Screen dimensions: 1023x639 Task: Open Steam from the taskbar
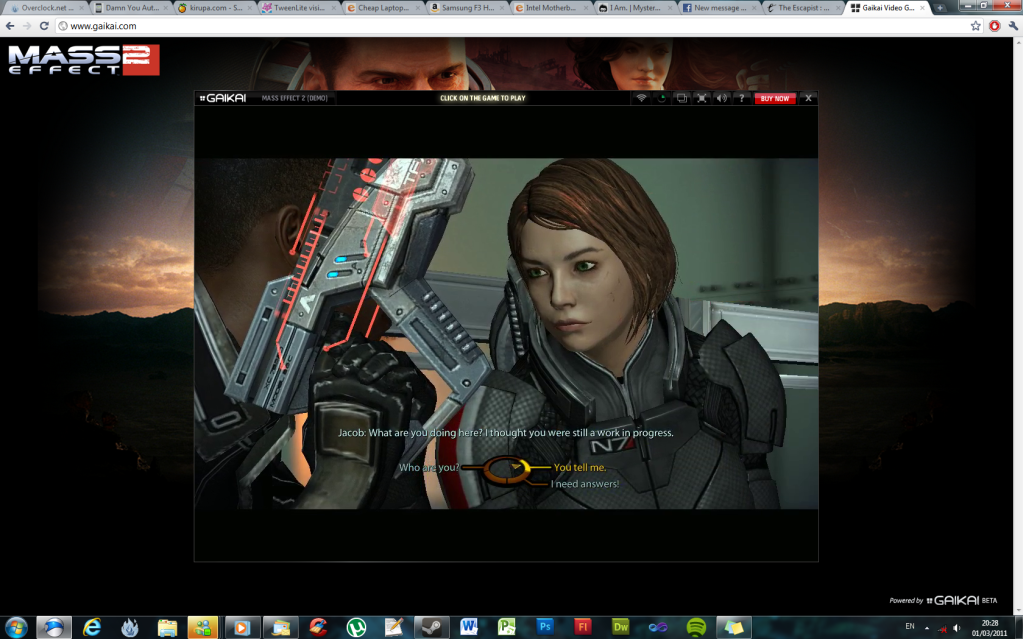(431, 628)
